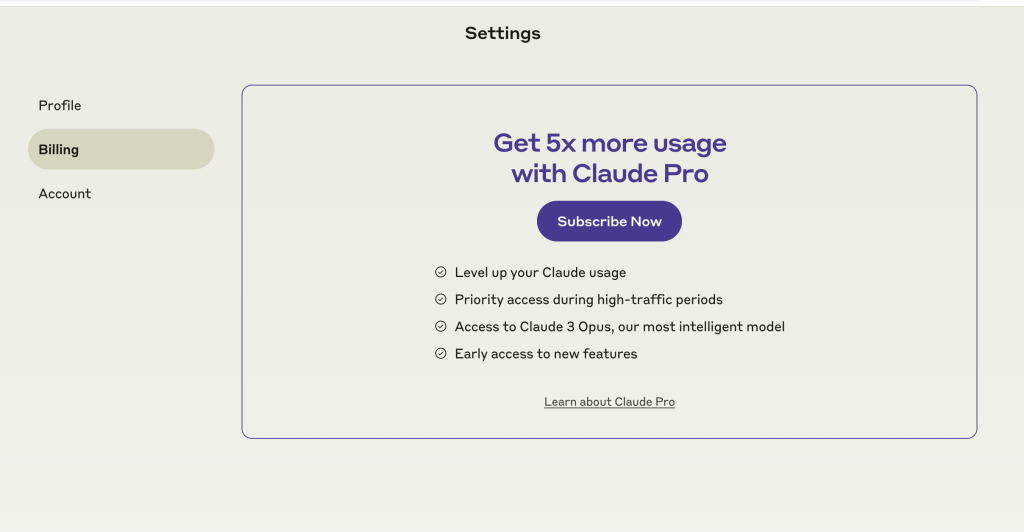Click the checkmark icon next to Priority access

tap(440, 299)
